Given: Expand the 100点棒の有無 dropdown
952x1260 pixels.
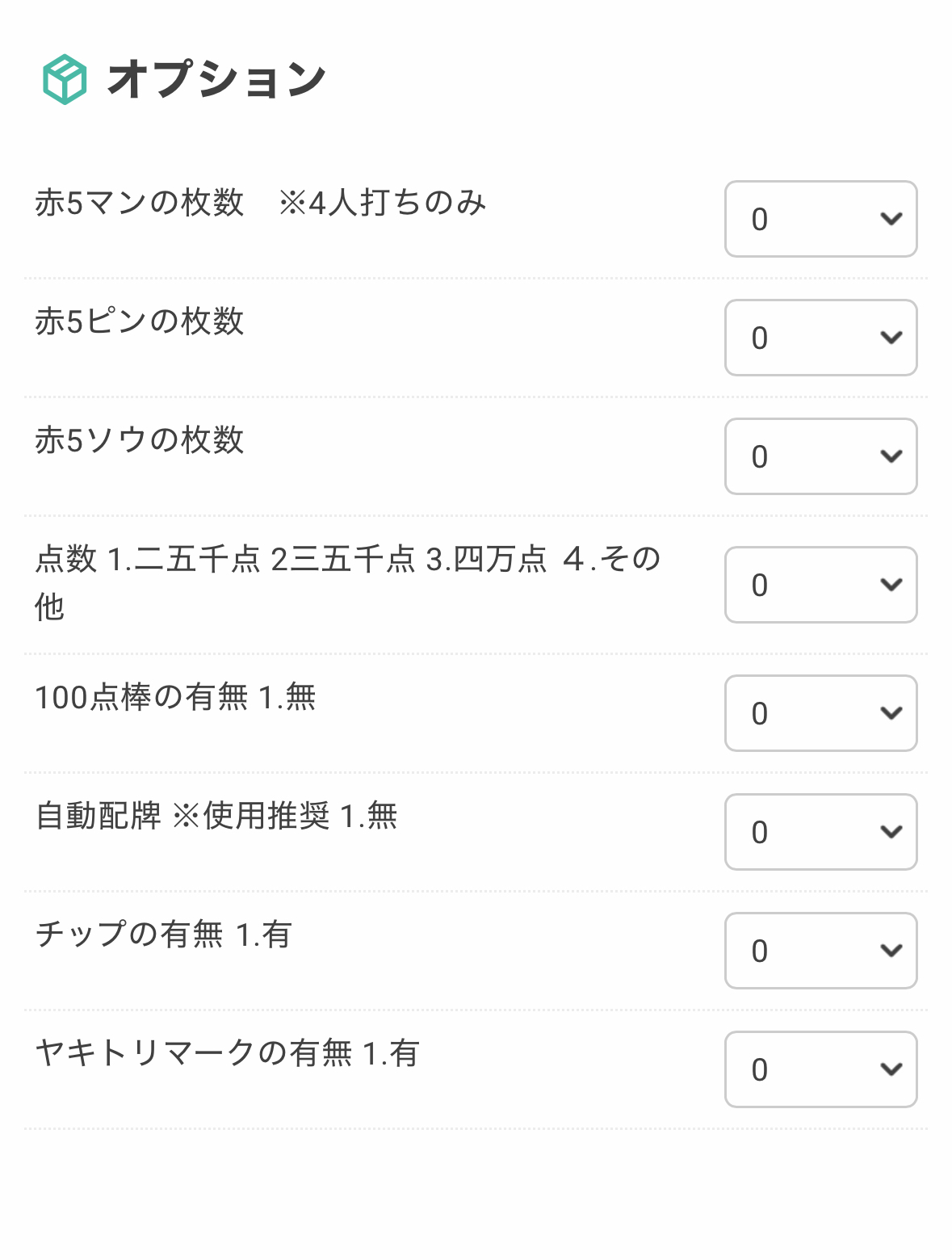Looking at the screenshot, I should tap(820, 713).
